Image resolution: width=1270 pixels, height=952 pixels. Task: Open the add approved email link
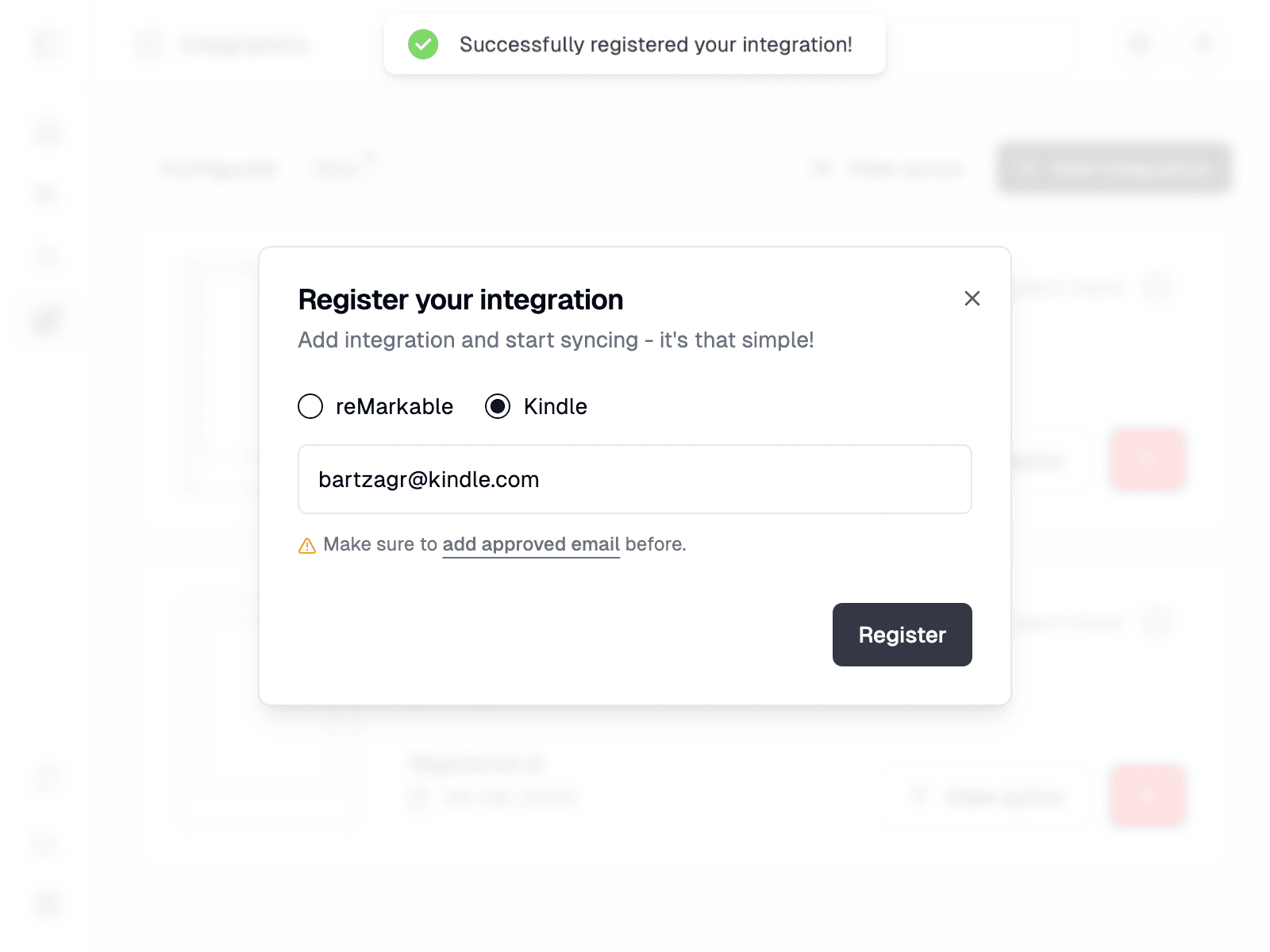pyautogui.click(x=530, y=544)
